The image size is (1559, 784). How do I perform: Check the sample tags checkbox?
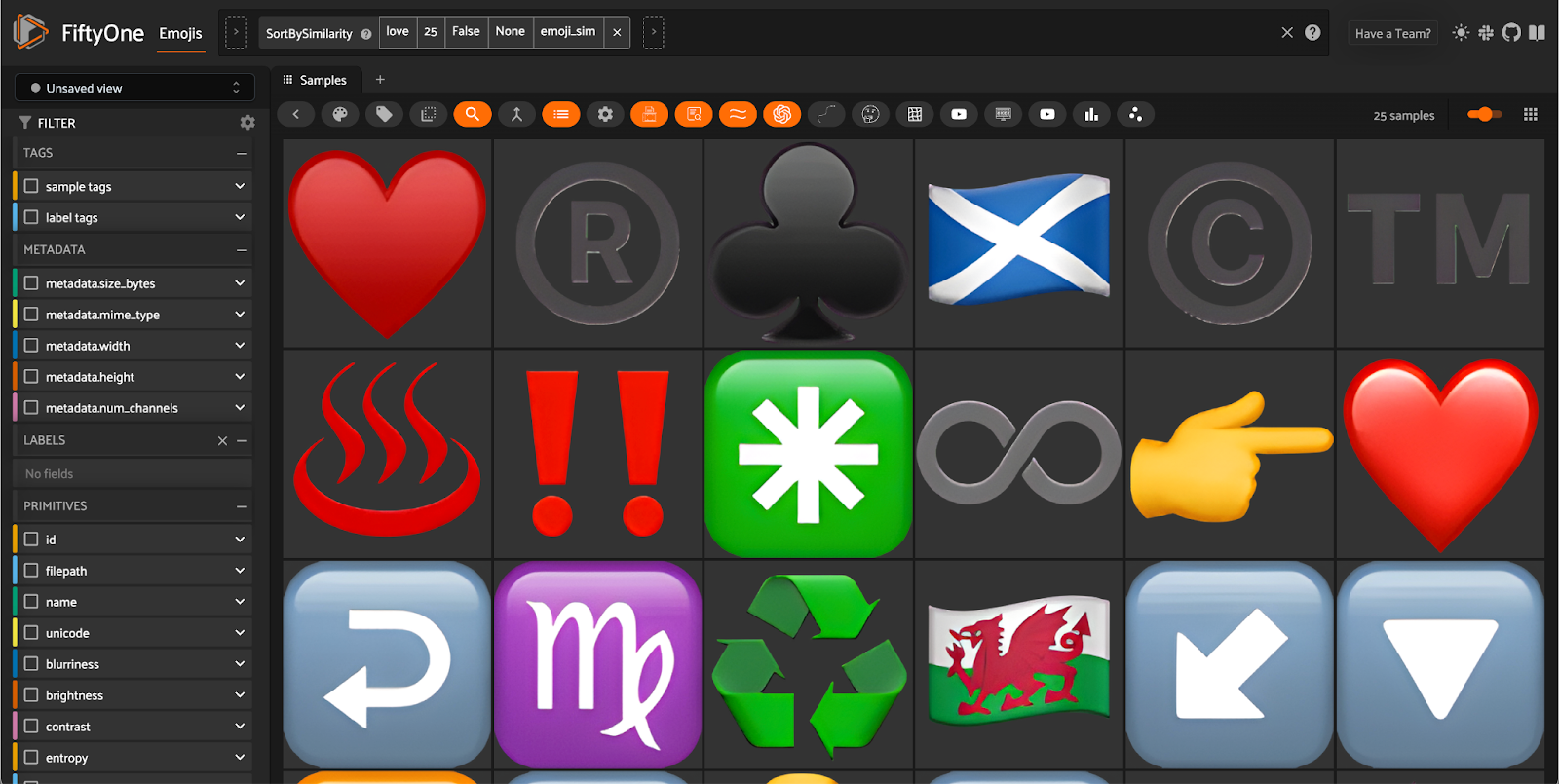coord(31,186)
